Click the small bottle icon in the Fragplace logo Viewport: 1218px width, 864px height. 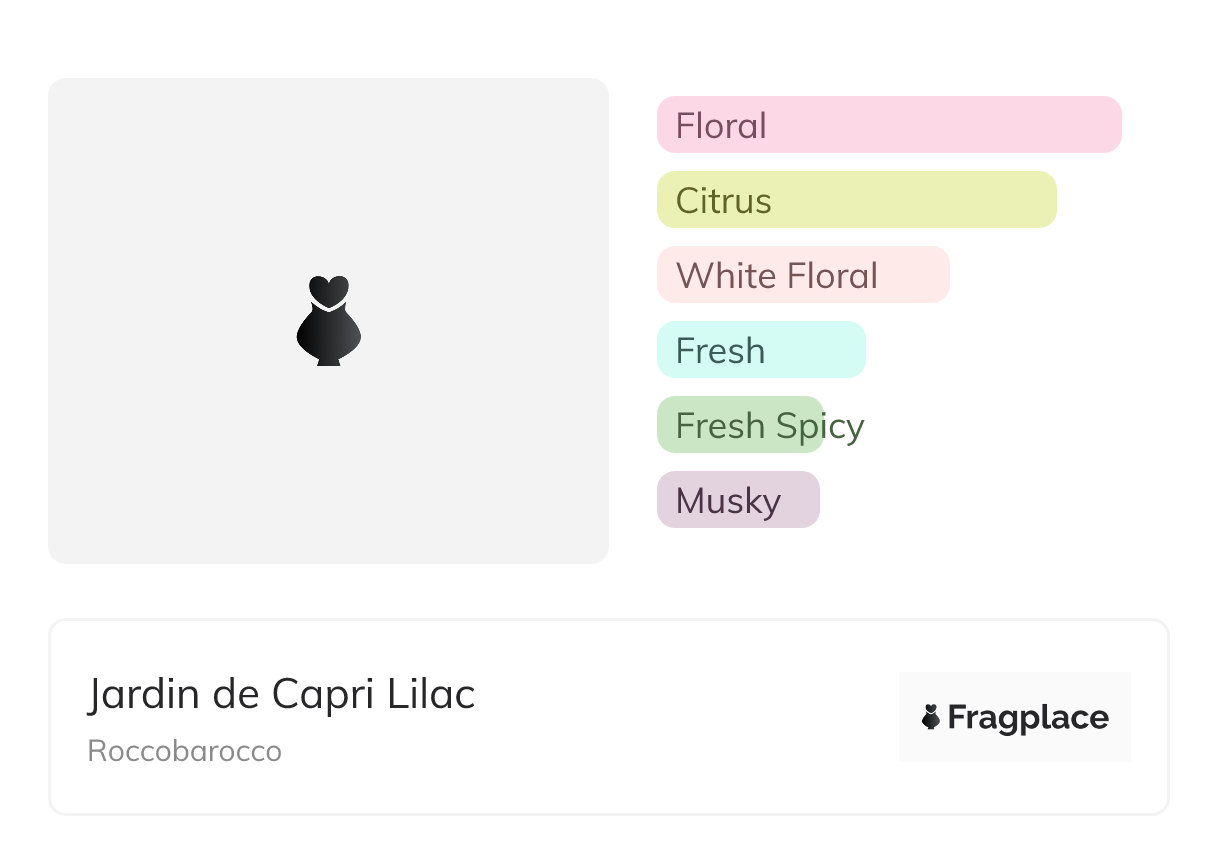tap(931, 717)
